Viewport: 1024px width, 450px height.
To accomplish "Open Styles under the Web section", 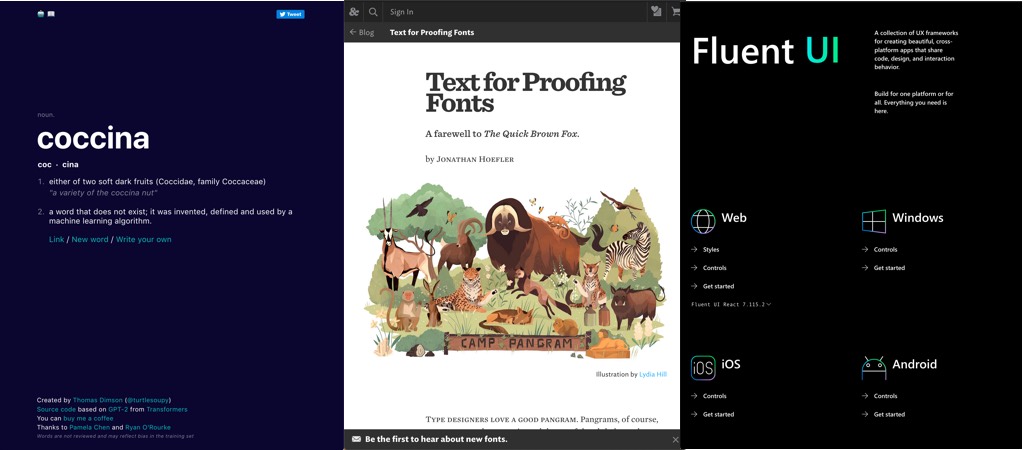I will click(x=710, y=249).
